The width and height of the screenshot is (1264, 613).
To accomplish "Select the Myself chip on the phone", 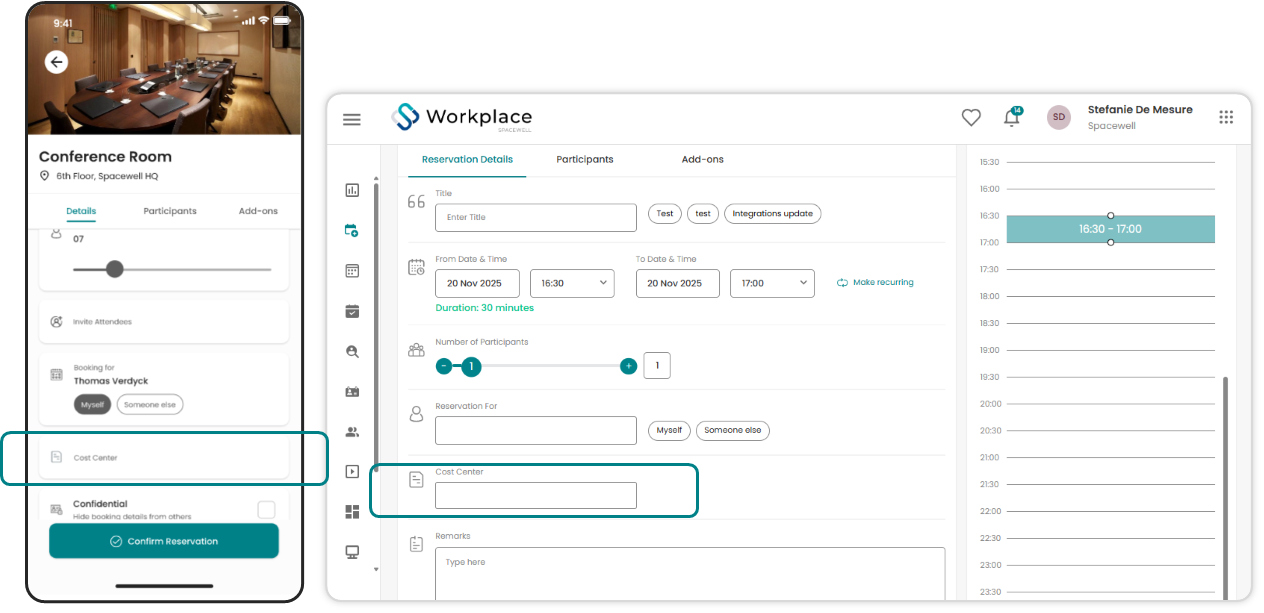I will pos(93,404).
